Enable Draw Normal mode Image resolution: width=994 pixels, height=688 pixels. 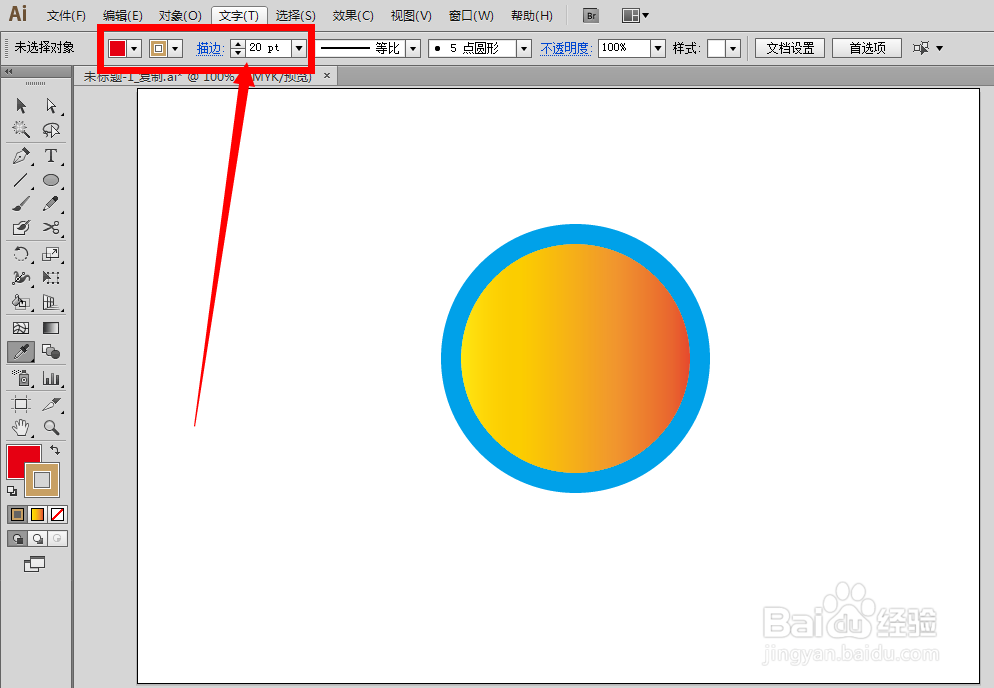tap(17, 538)
